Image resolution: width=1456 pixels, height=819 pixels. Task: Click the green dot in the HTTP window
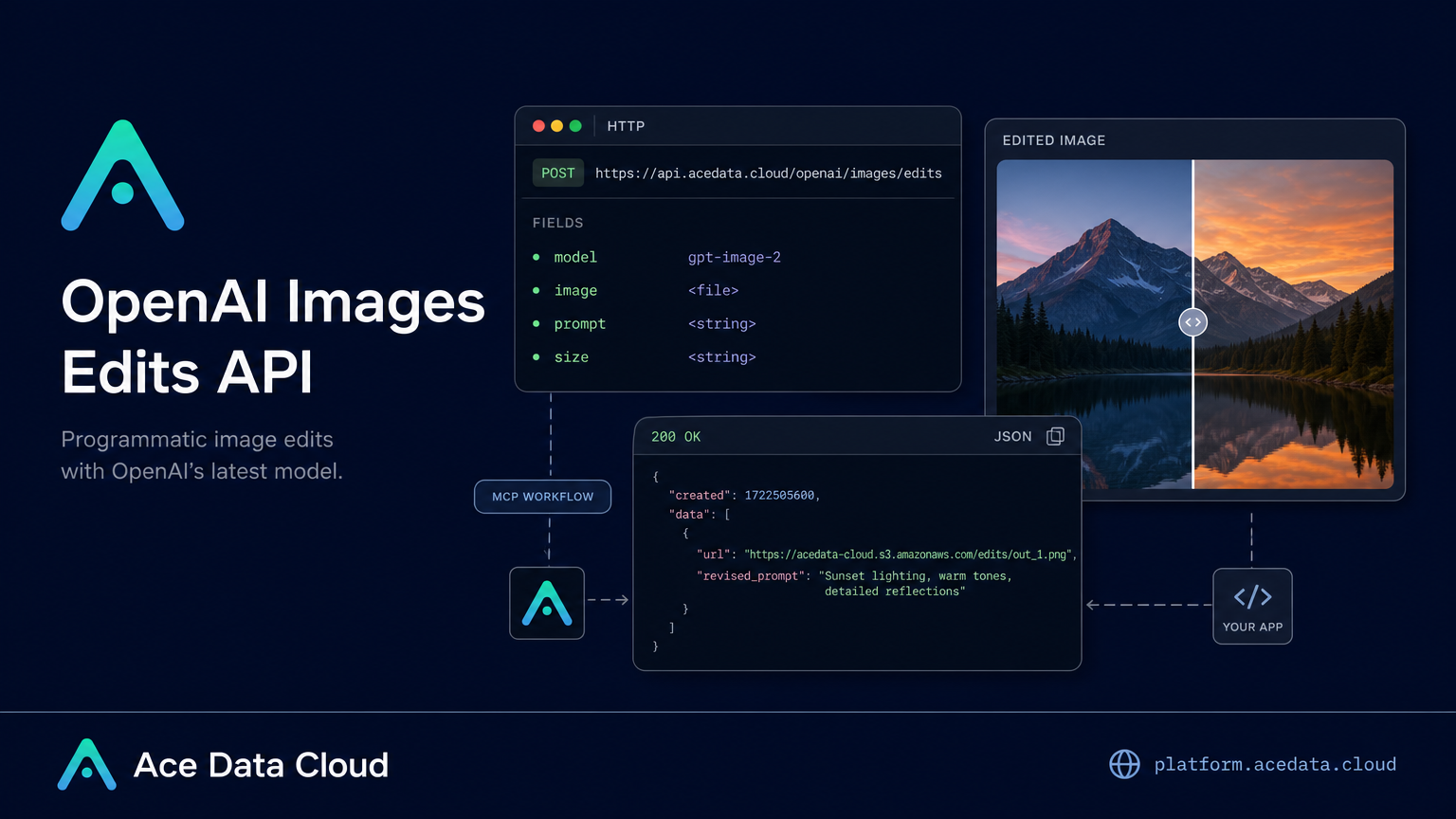pos(575,126)
